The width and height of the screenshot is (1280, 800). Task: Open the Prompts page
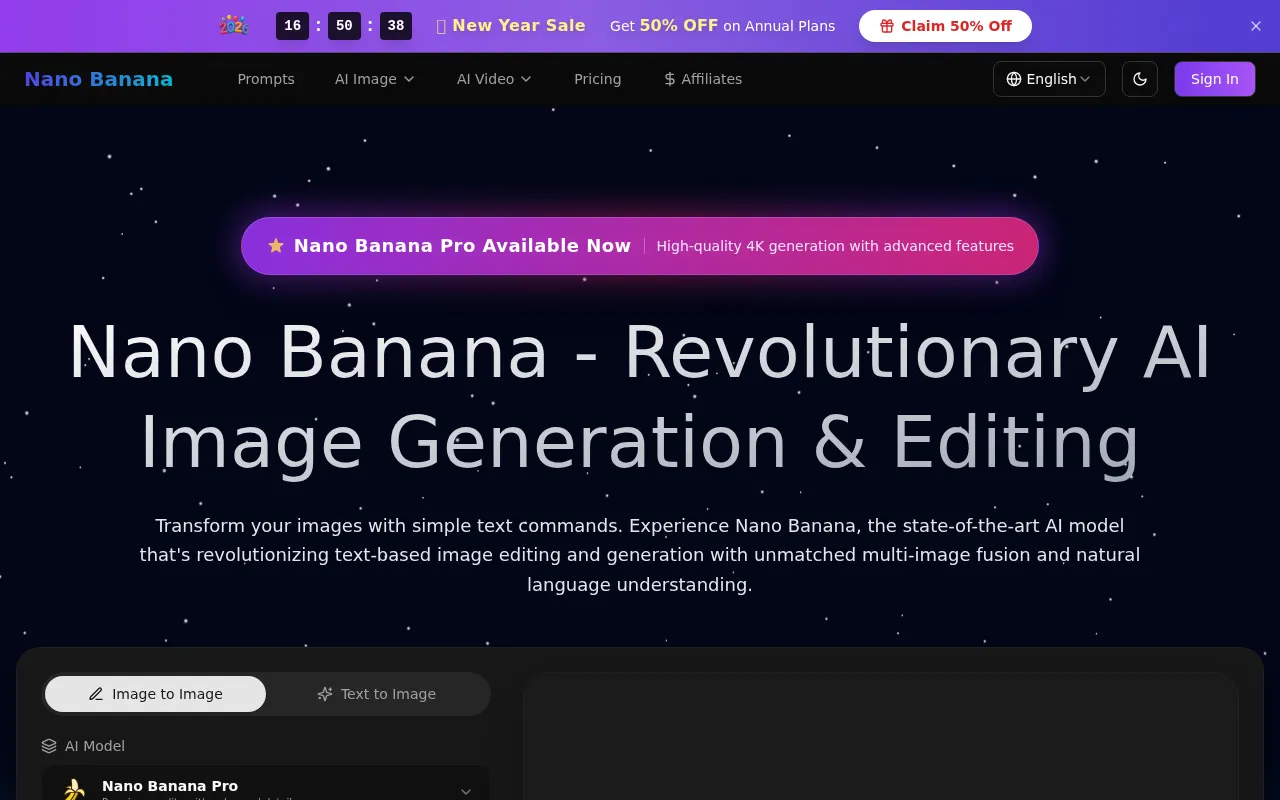point(266,79)
